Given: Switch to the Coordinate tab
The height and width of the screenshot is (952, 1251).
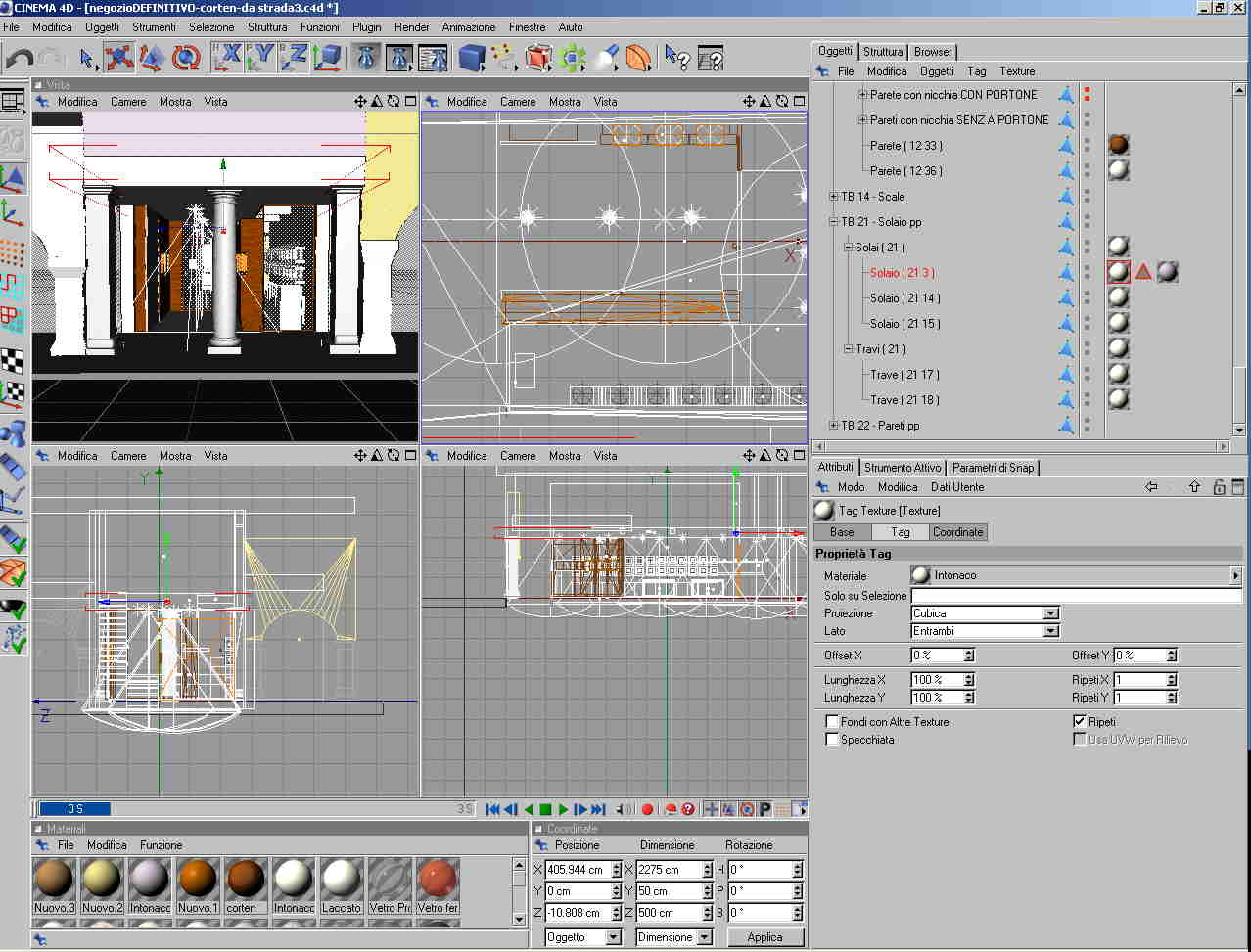Looking at the screenshot, I should tap(957, 532).
